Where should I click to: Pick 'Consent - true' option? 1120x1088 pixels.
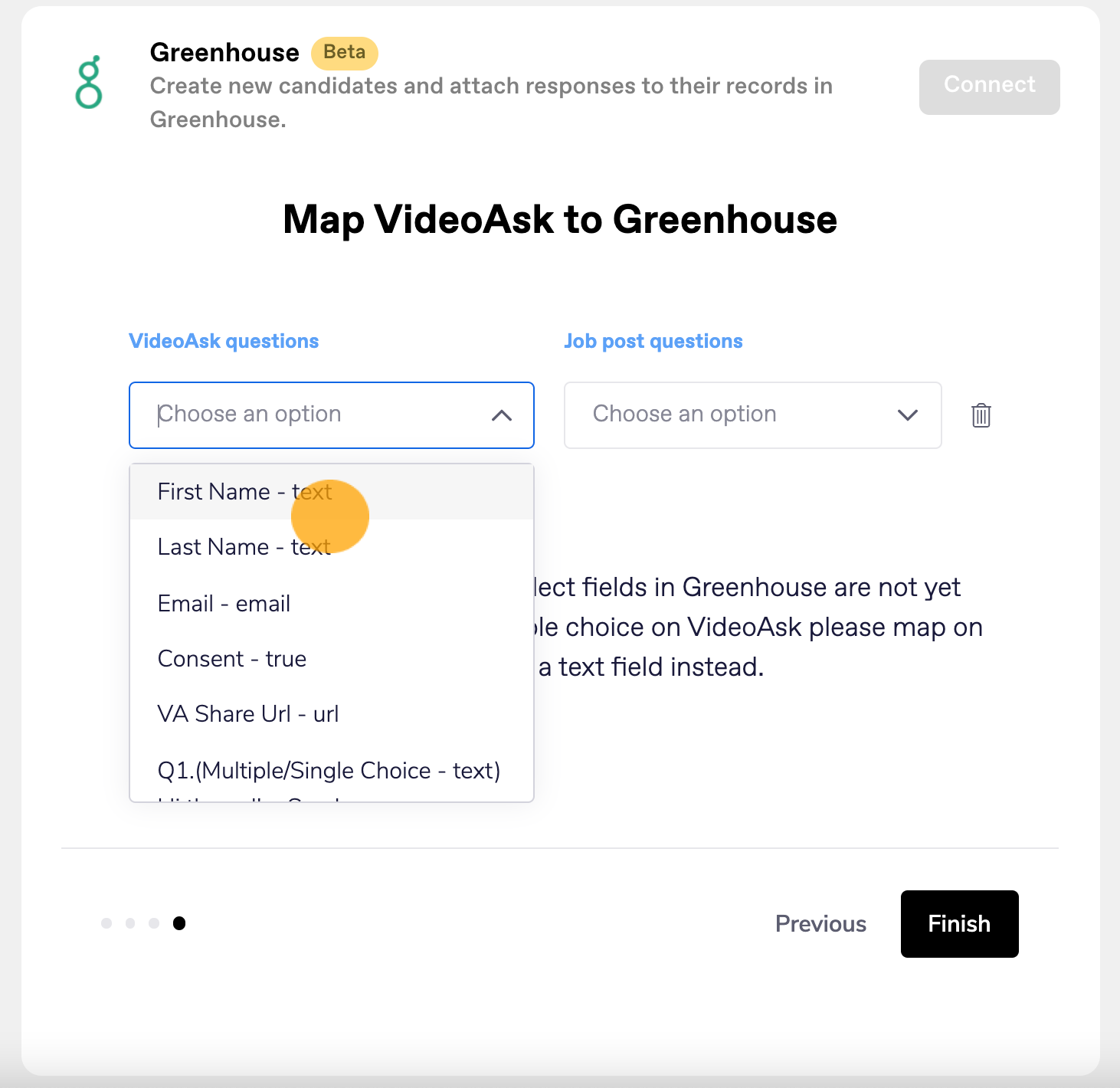click(x=332, y=659)
